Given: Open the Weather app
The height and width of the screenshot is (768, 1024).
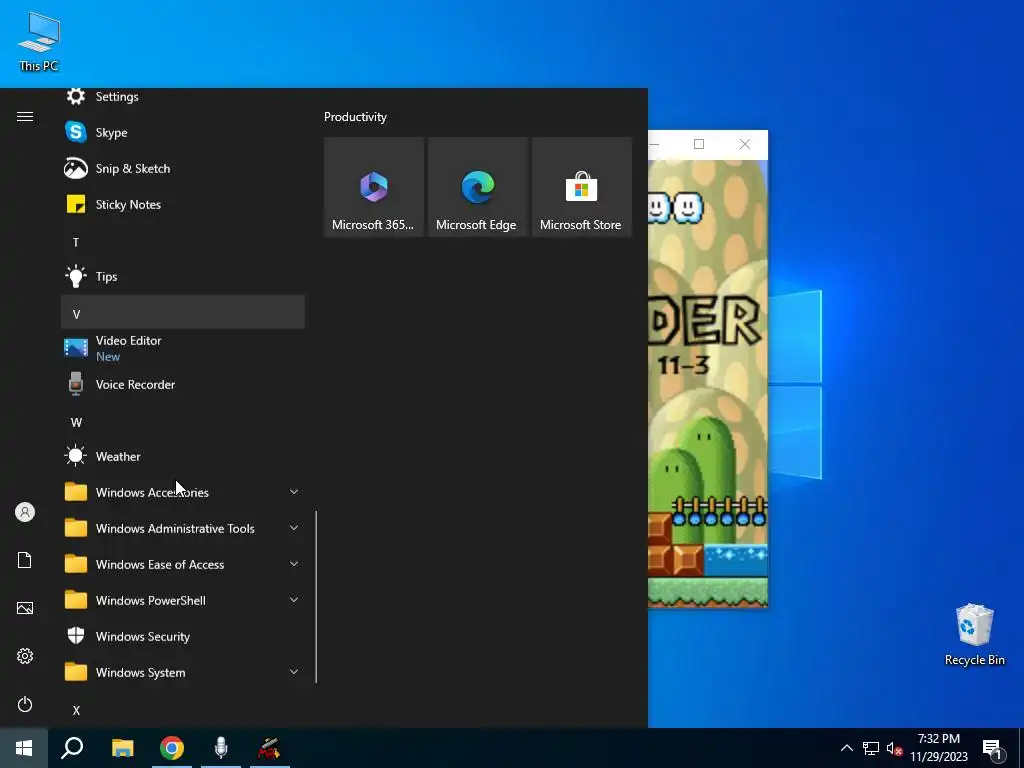Looking at the screenshot, I should [x=183, y=456].
